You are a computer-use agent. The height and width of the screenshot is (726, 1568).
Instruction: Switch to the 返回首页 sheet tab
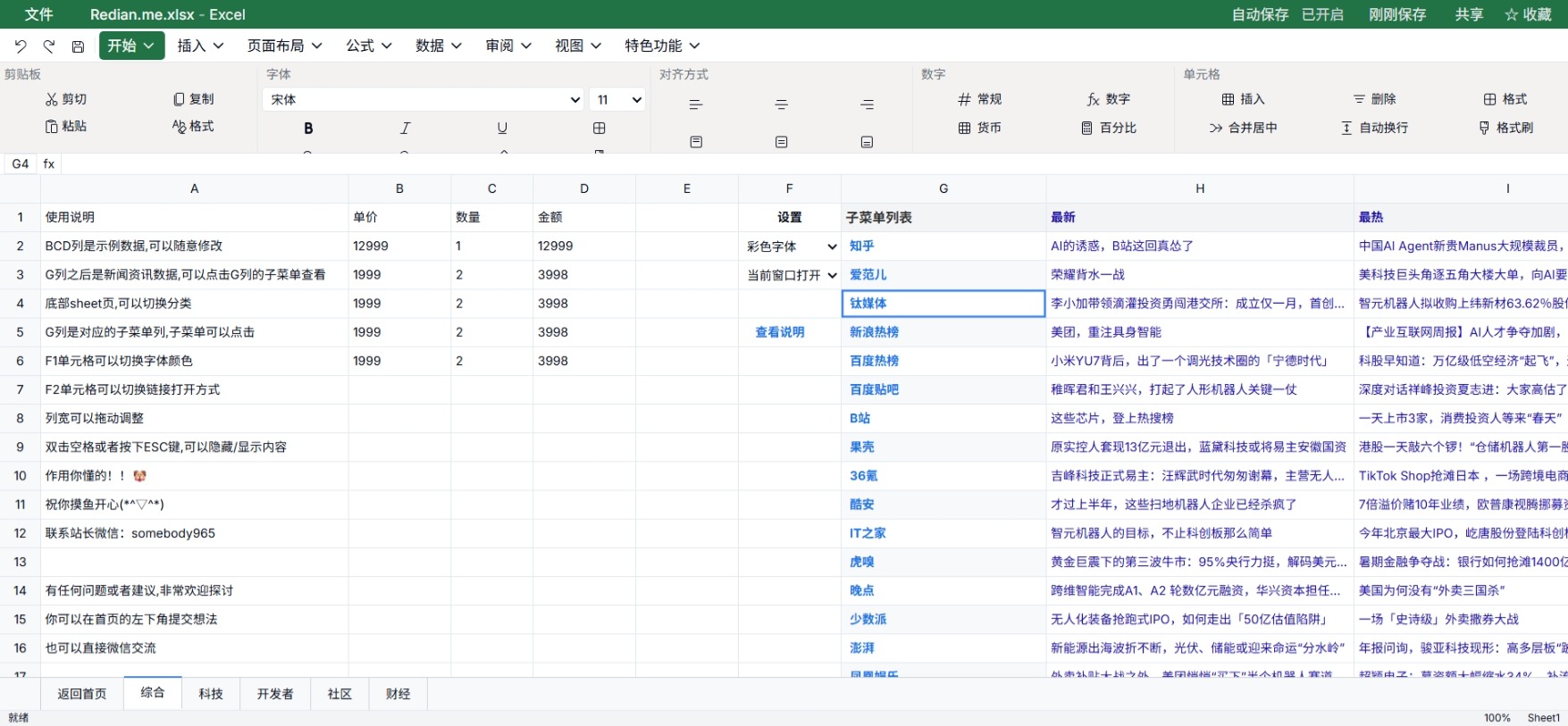coord(82,694)
